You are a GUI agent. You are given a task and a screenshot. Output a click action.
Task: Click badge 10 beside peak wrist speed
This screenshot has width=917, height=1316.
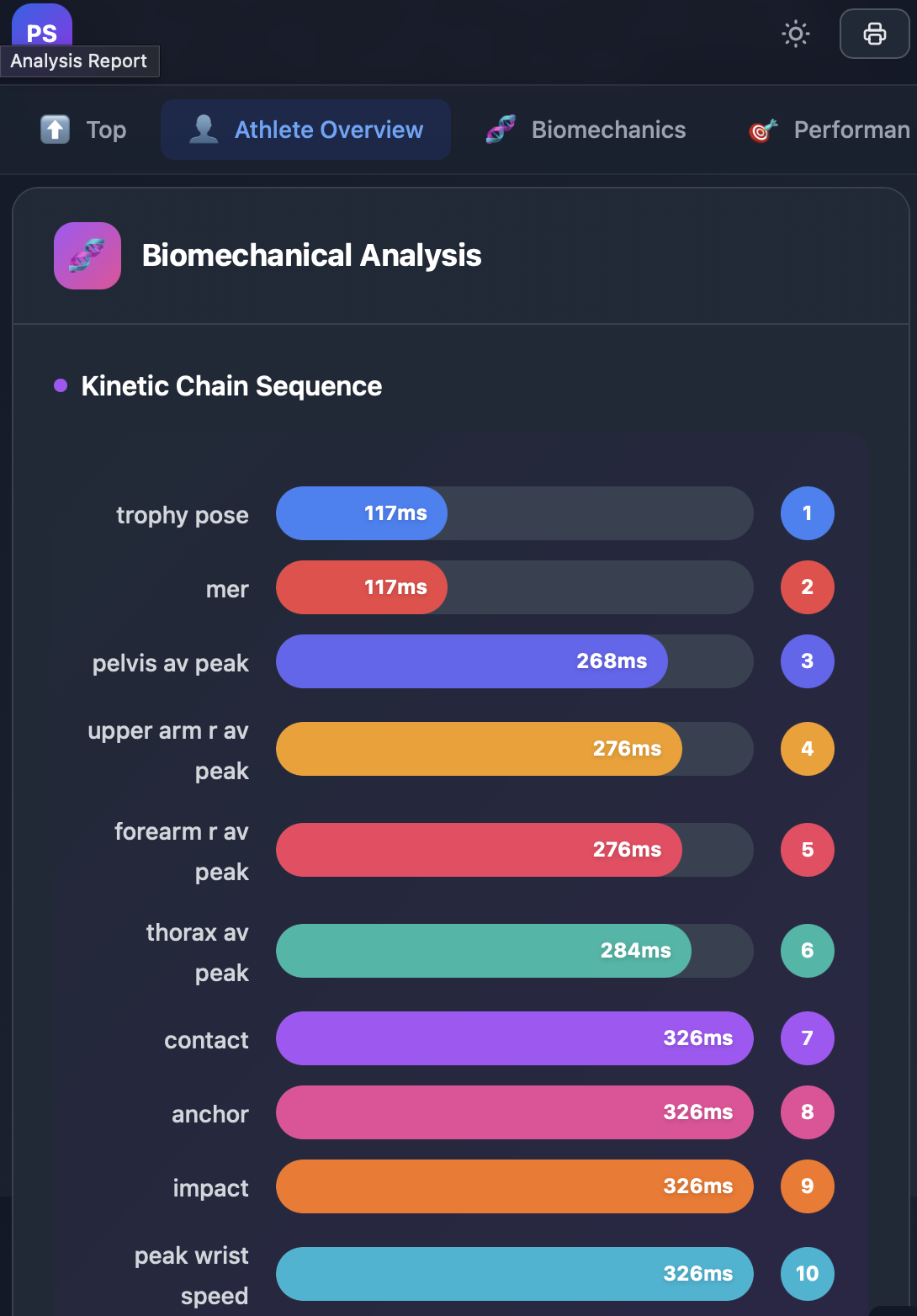click(x=807, y=1274)
